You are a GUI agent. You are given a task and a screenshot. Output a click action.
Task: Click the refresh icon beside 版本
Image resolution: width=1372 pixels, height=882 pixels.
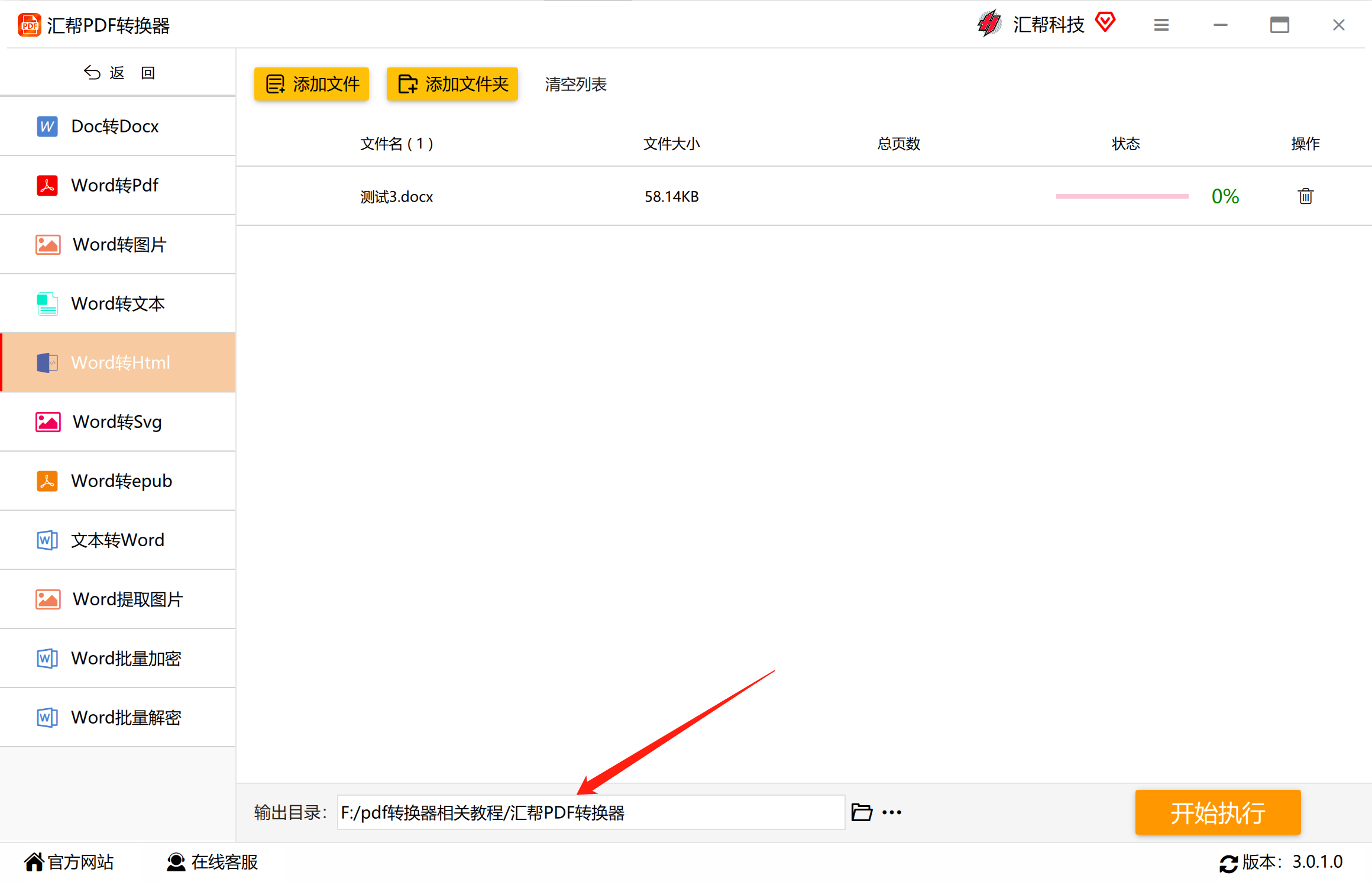coord(1228,864)
